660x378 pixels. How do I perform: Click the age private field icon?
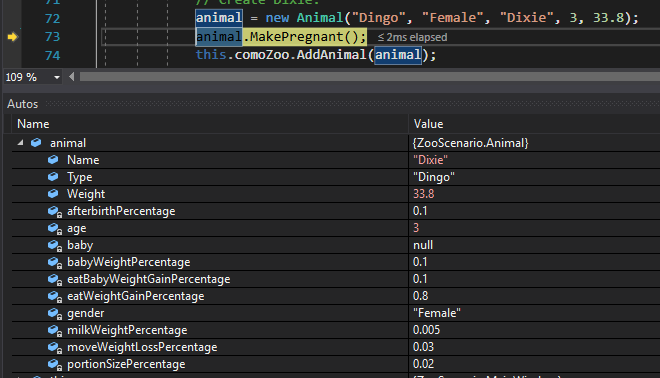coord(55,229)
